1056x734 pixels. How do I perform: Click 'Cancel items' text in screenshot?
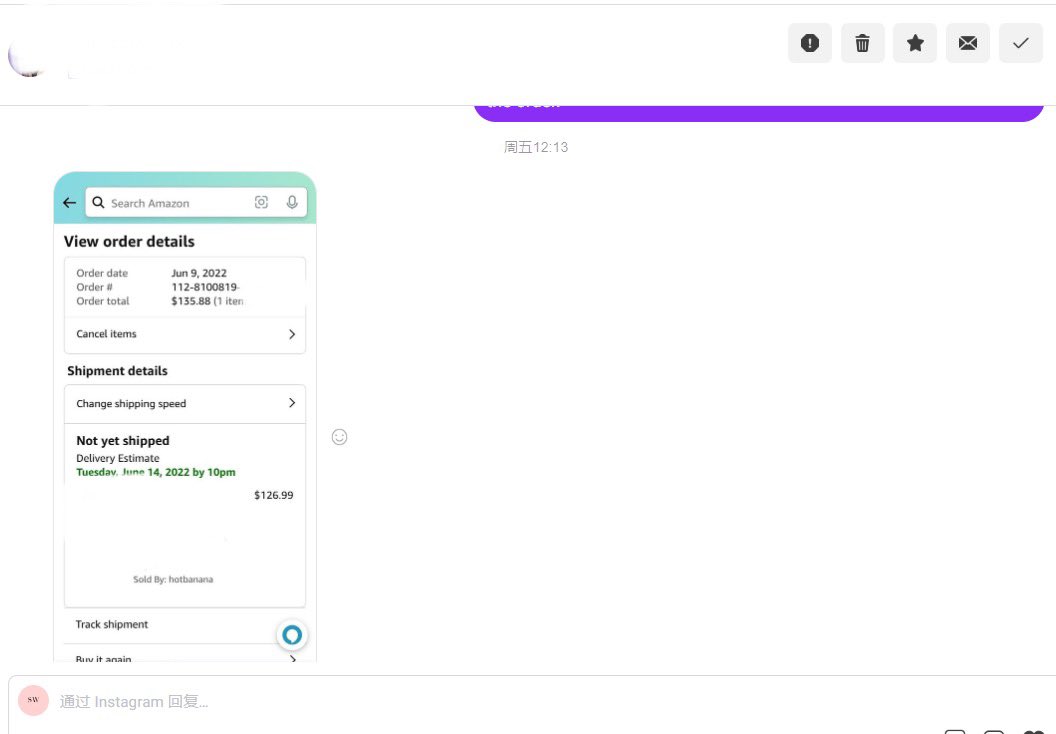click(106, 334)
